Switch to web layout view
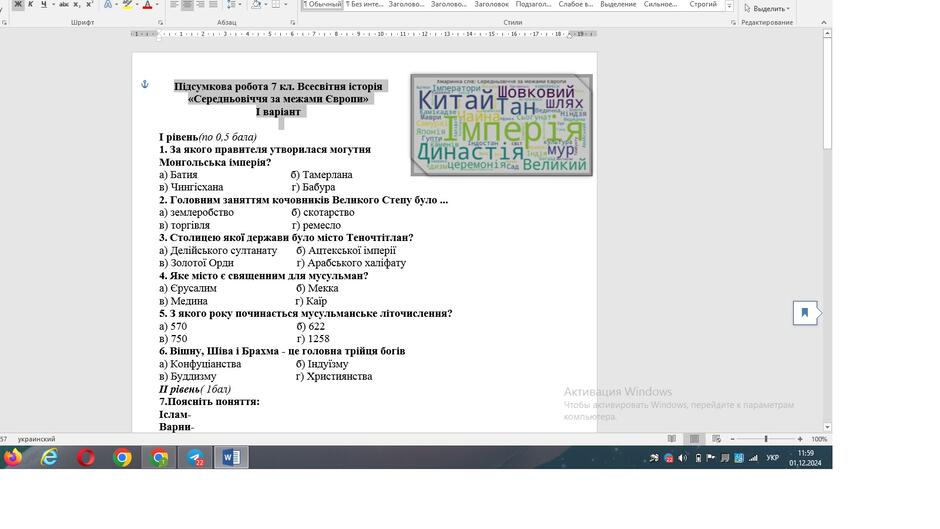 (x=716, y=439)
